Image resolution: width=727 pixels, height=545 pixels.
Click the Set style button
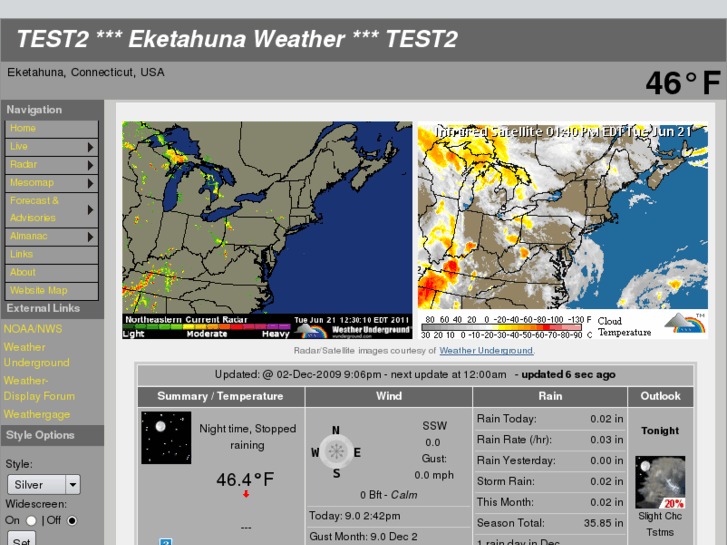click(x=21, y=539)
